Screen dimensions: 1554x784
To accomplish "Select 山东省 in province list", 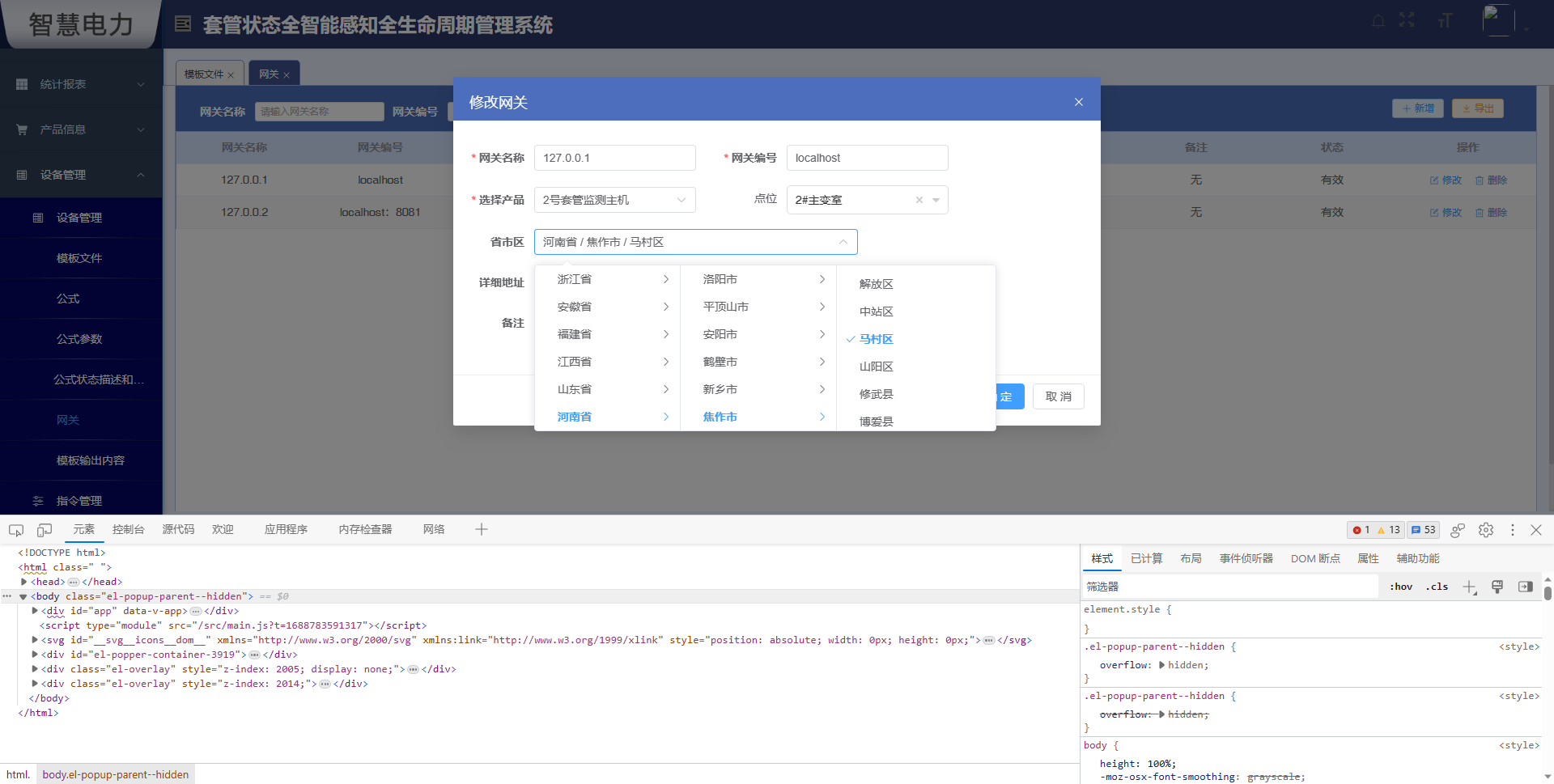I will [x=607, y=389].
